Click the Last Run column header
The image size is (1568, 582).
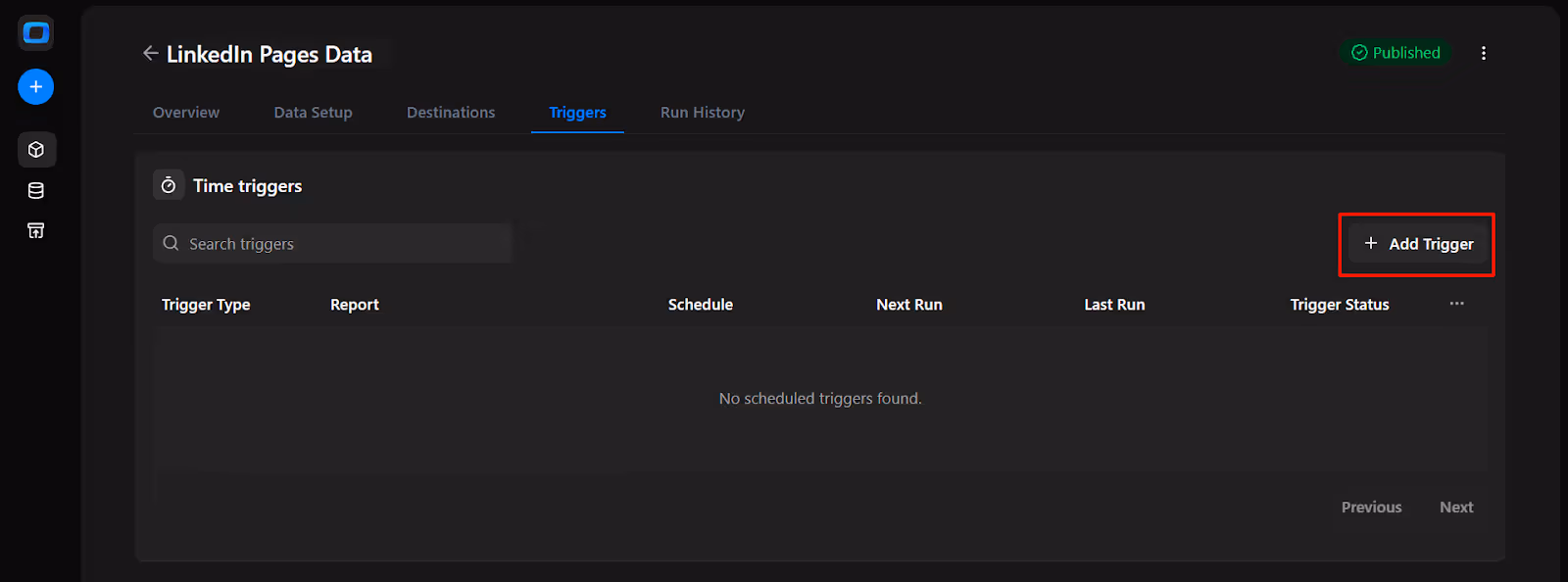click(x=1114, y=305)
